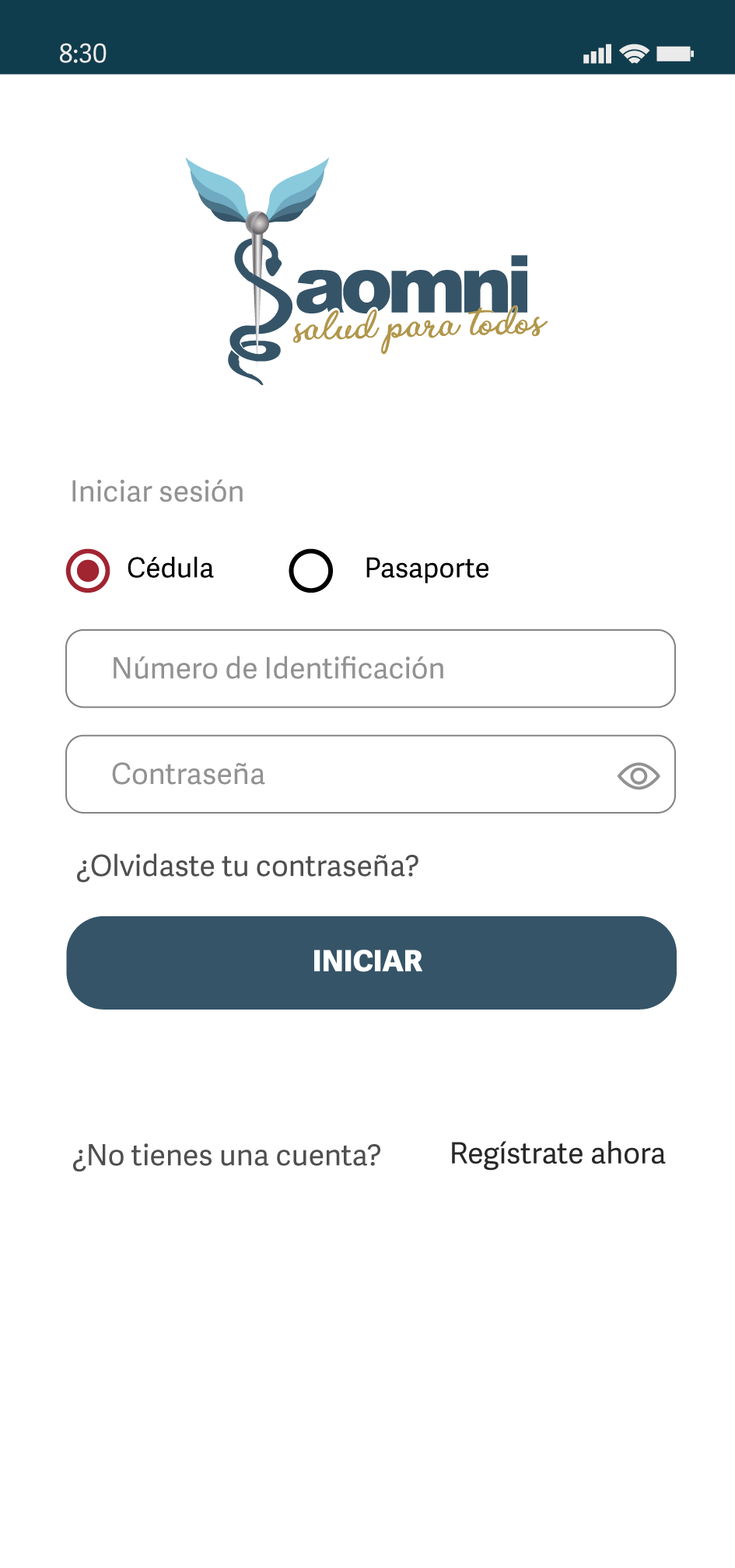Click the cellular signal strength icon
The width and height of the screenshot is (735, 1568).
click(x=597, y=54)
